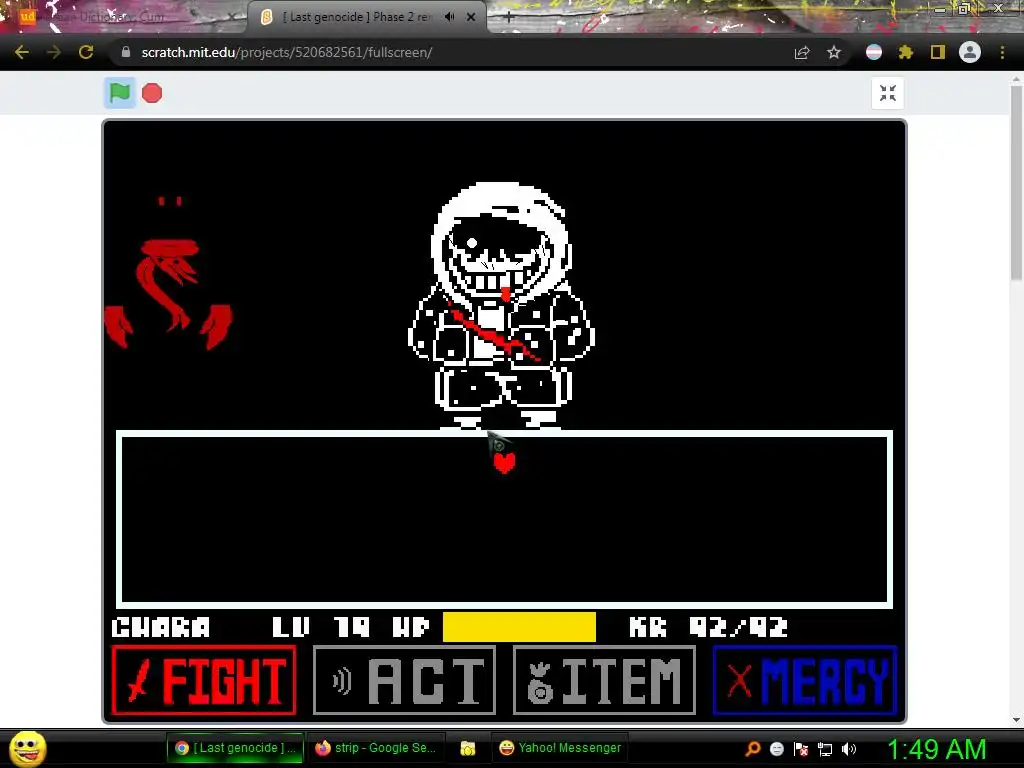Viewport: 1024px width, 768px height.
Task: Click the yellow HP bar
Action: 519,627
